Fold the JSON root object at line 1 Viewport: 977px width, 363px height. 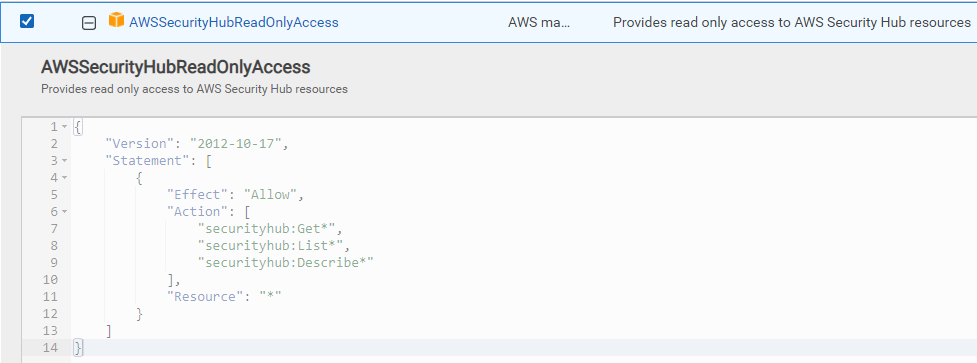(64, 127)
